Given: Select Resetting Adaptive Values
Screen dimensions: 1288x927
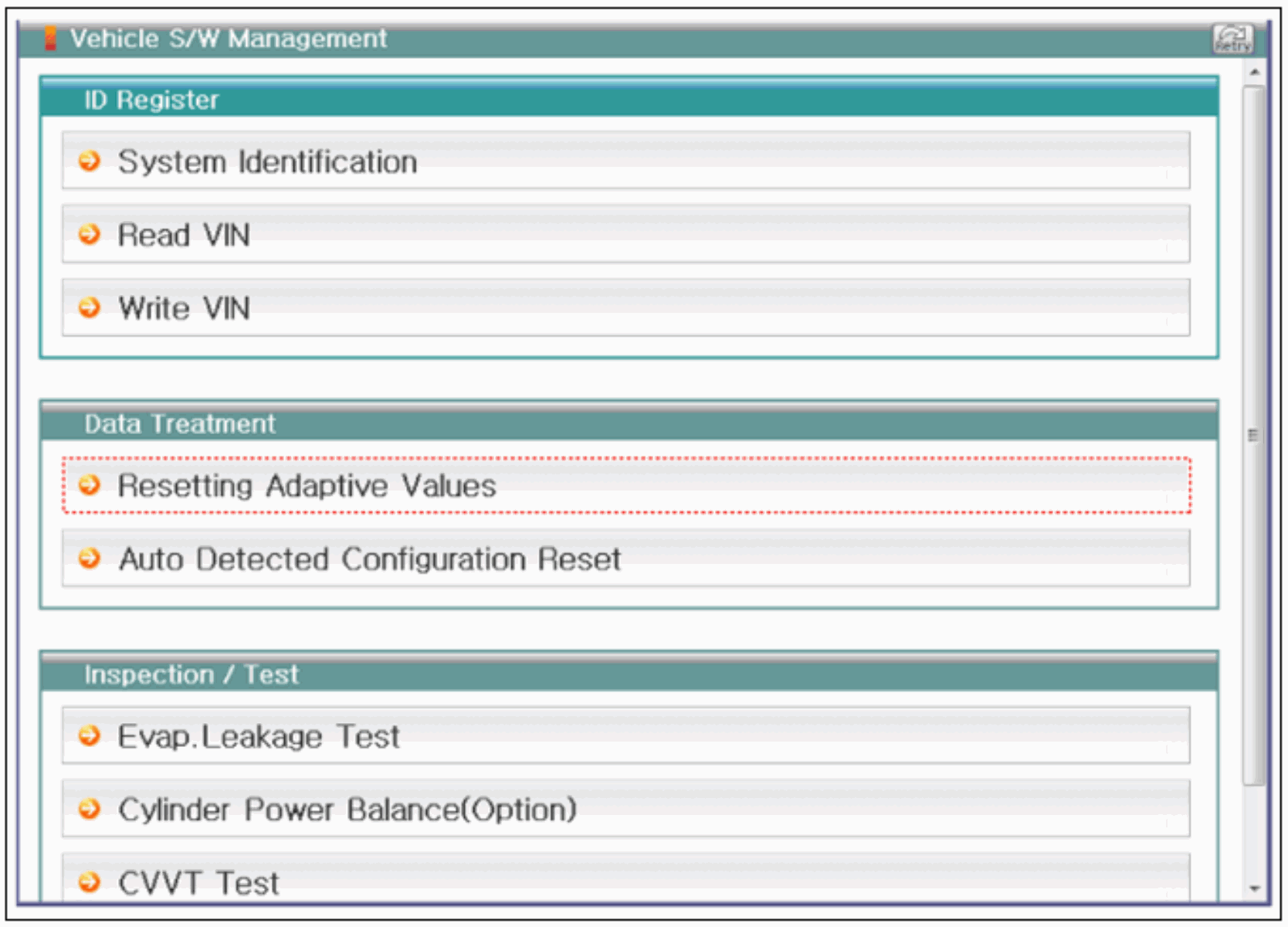Looking at the screenshot, I should (x=307, y=487).
